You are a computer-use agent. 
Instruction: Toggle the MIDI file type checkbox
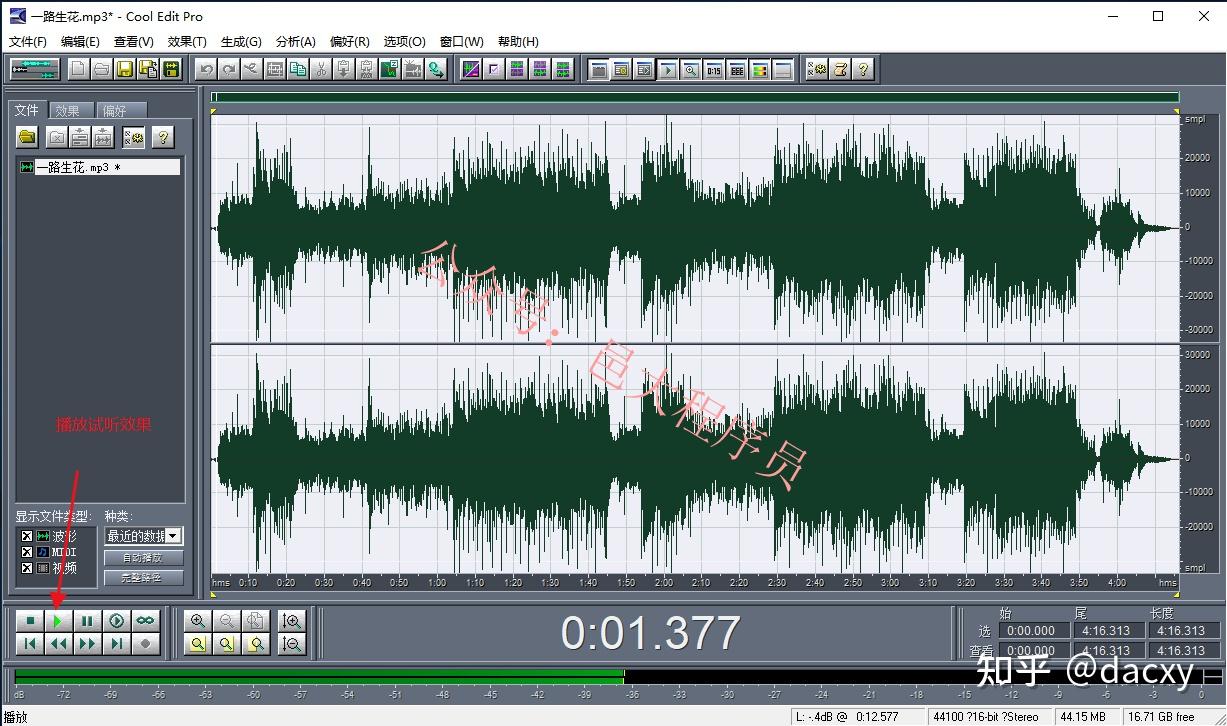tap(27, 552)
